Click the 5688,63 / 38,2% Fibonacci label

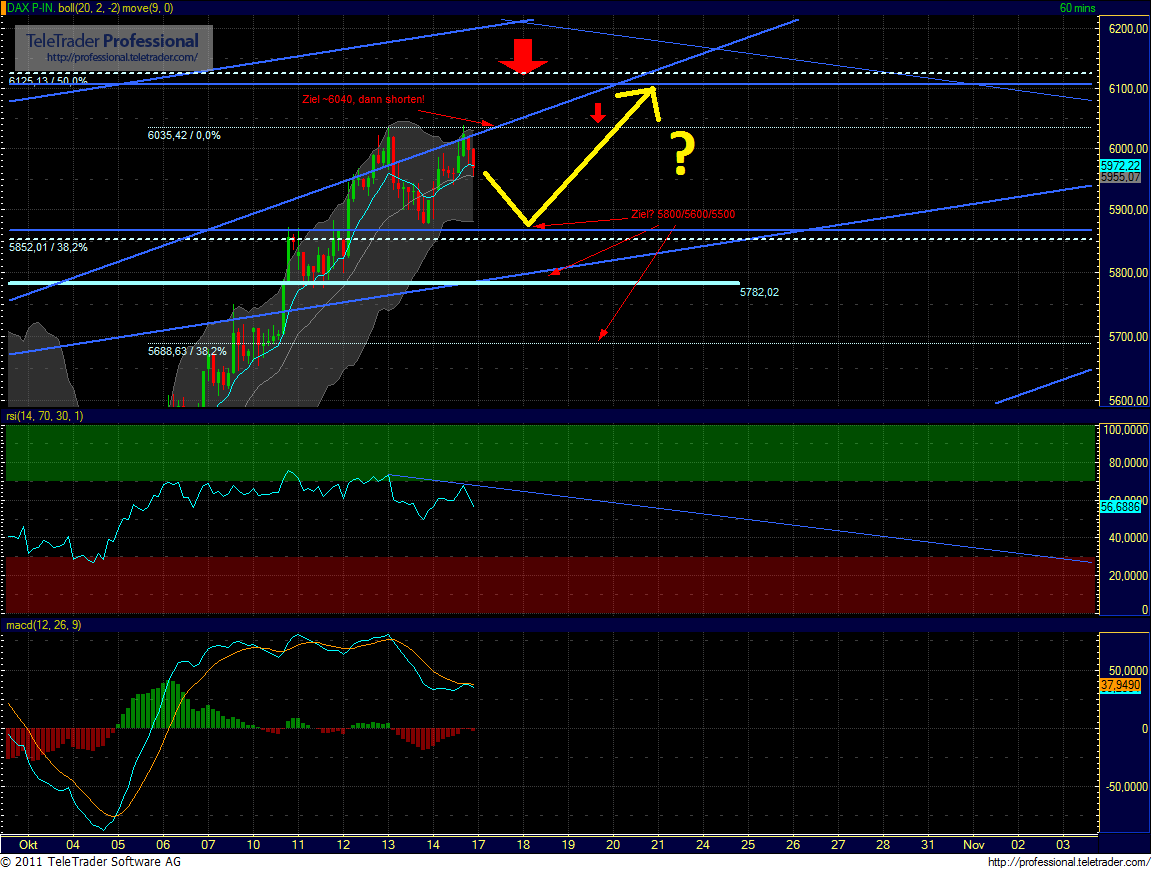tap(187, 351)
